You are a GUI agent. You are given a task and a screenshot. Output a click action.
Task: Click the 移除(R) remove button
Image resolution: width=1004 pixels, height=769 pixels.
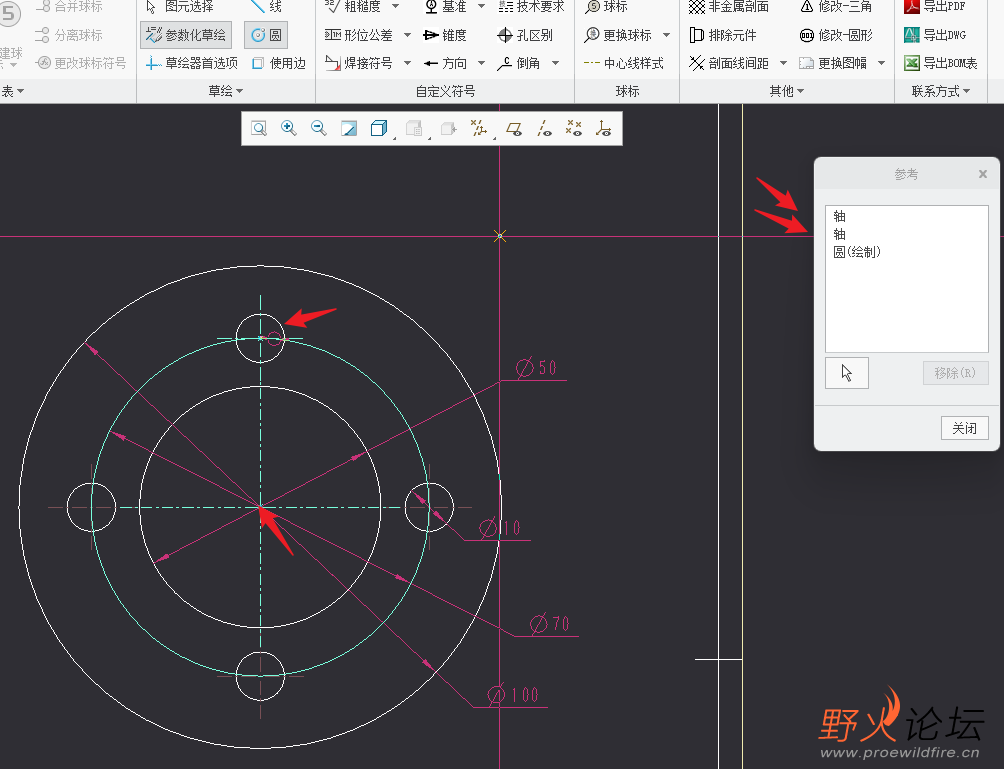(955, 373)
